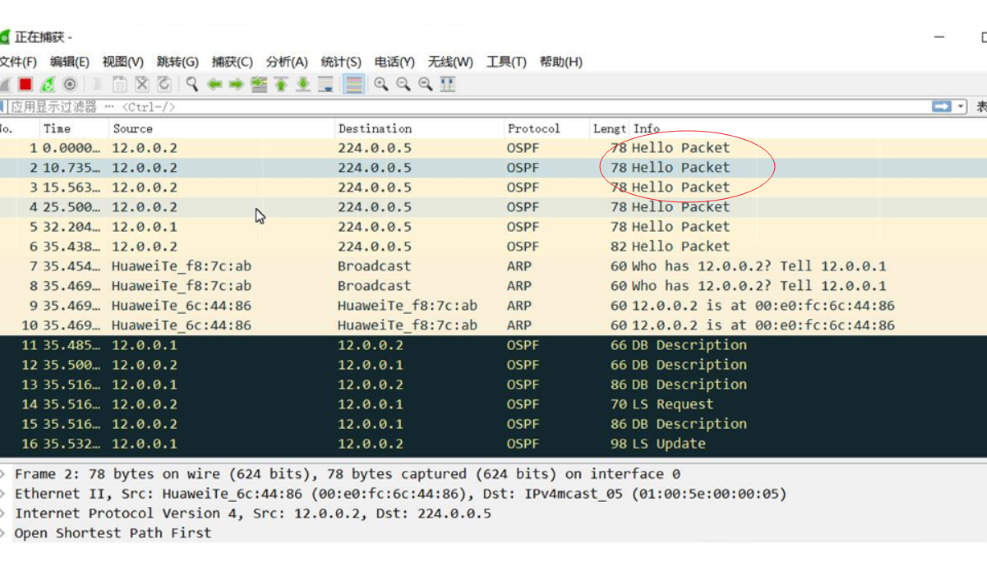The image size is (987, 570).
Task: Stop the running packet capture
Action: click(x=26, y=85)
